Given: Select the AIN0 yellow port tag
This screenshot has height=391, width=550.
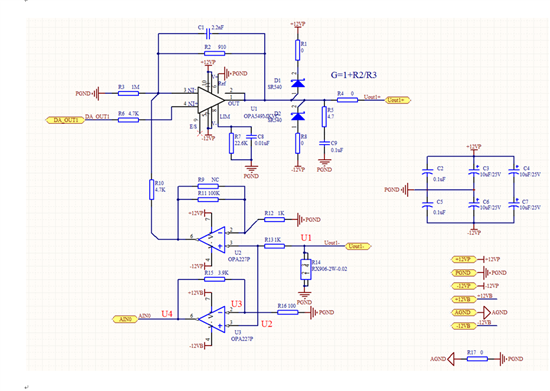Looking at the screenshot, I should pos(125,319).
